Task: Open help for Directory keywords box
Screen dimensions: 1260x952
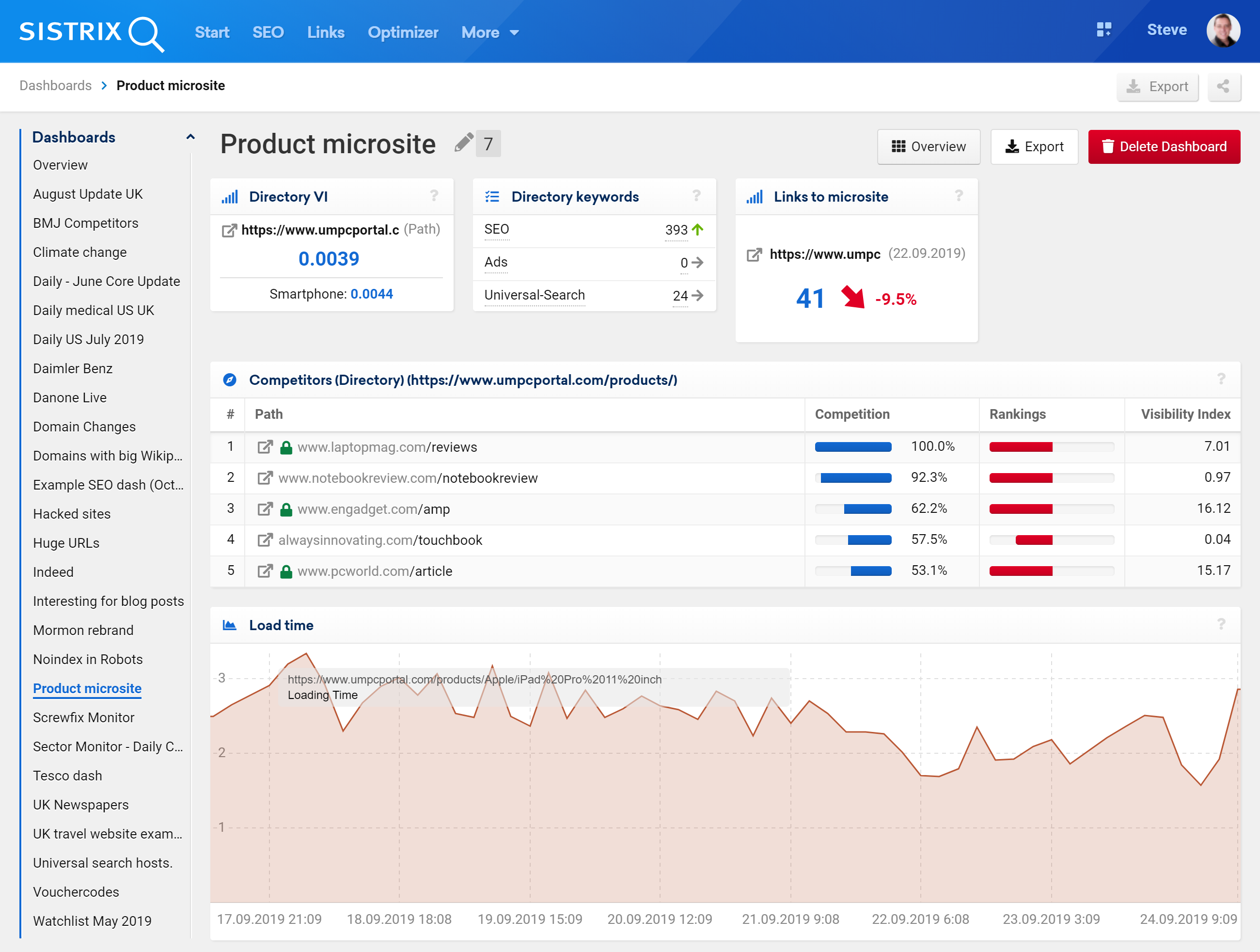Action: [696, 196]
